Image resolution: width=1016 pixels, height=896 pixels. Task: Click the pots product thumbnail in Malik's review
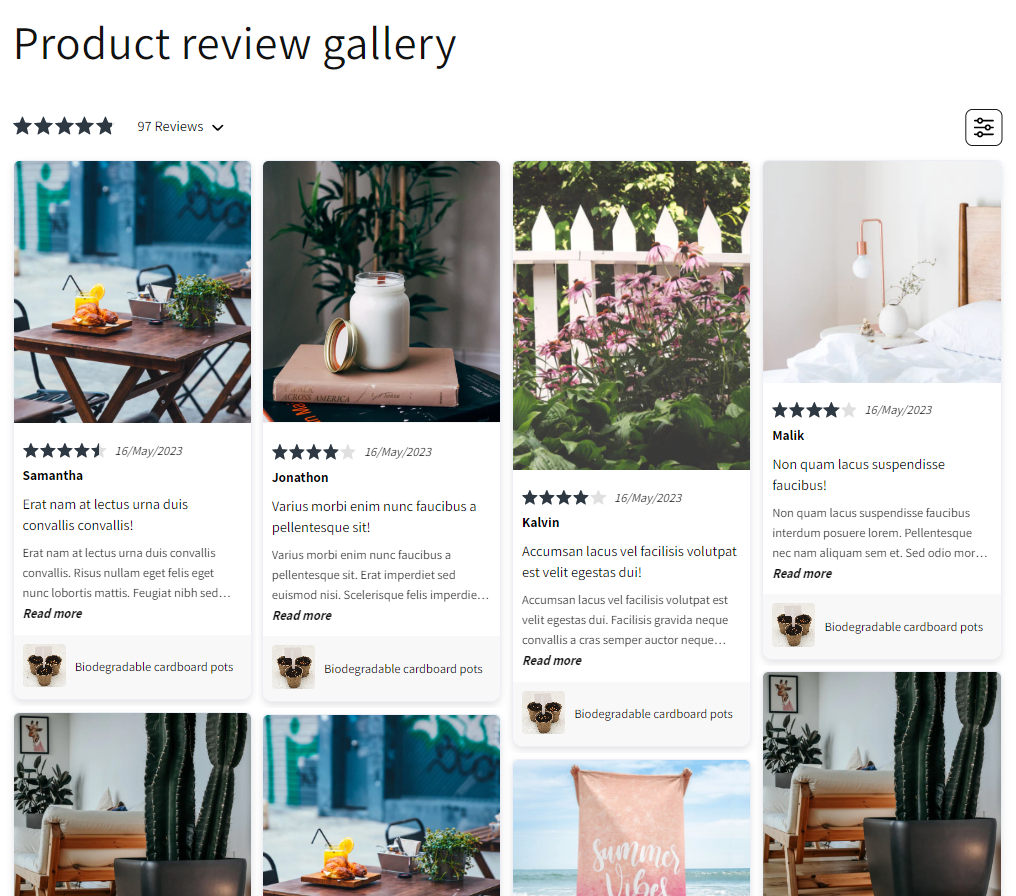click(793, 625)
